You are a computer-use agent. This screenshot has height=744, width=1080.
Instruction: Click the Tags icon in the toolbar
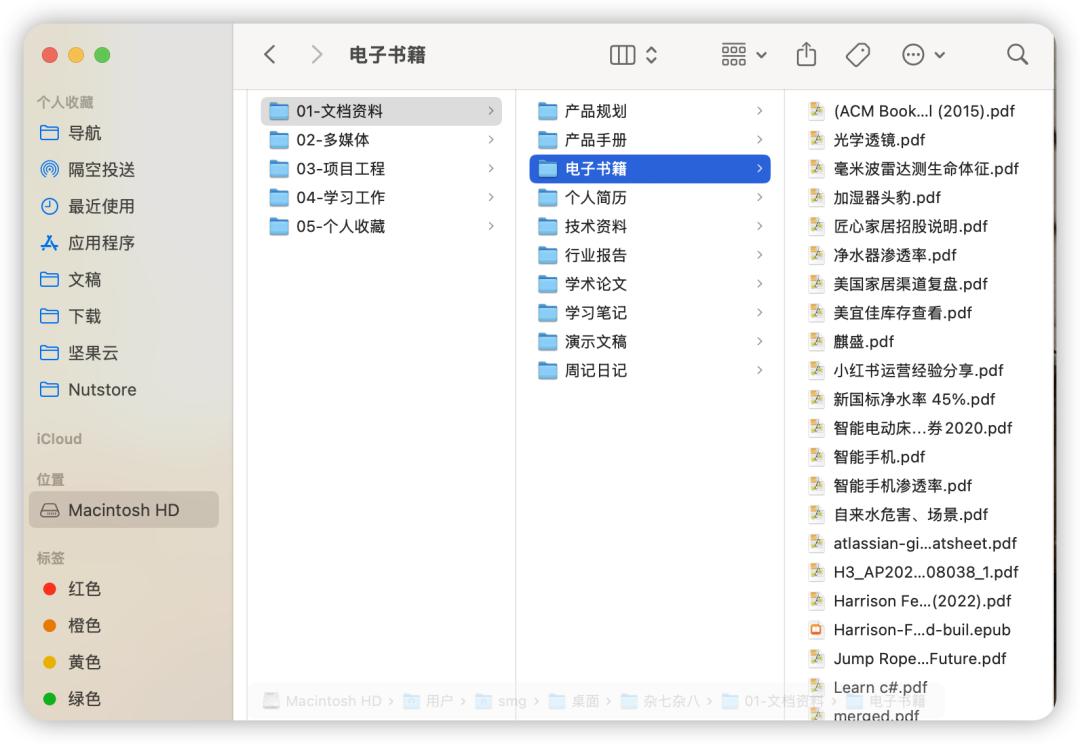857,55
